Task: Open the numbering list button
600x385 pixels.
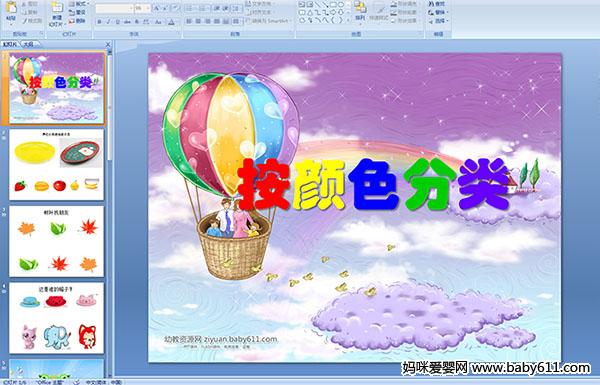Action: (x=204, y=8)
